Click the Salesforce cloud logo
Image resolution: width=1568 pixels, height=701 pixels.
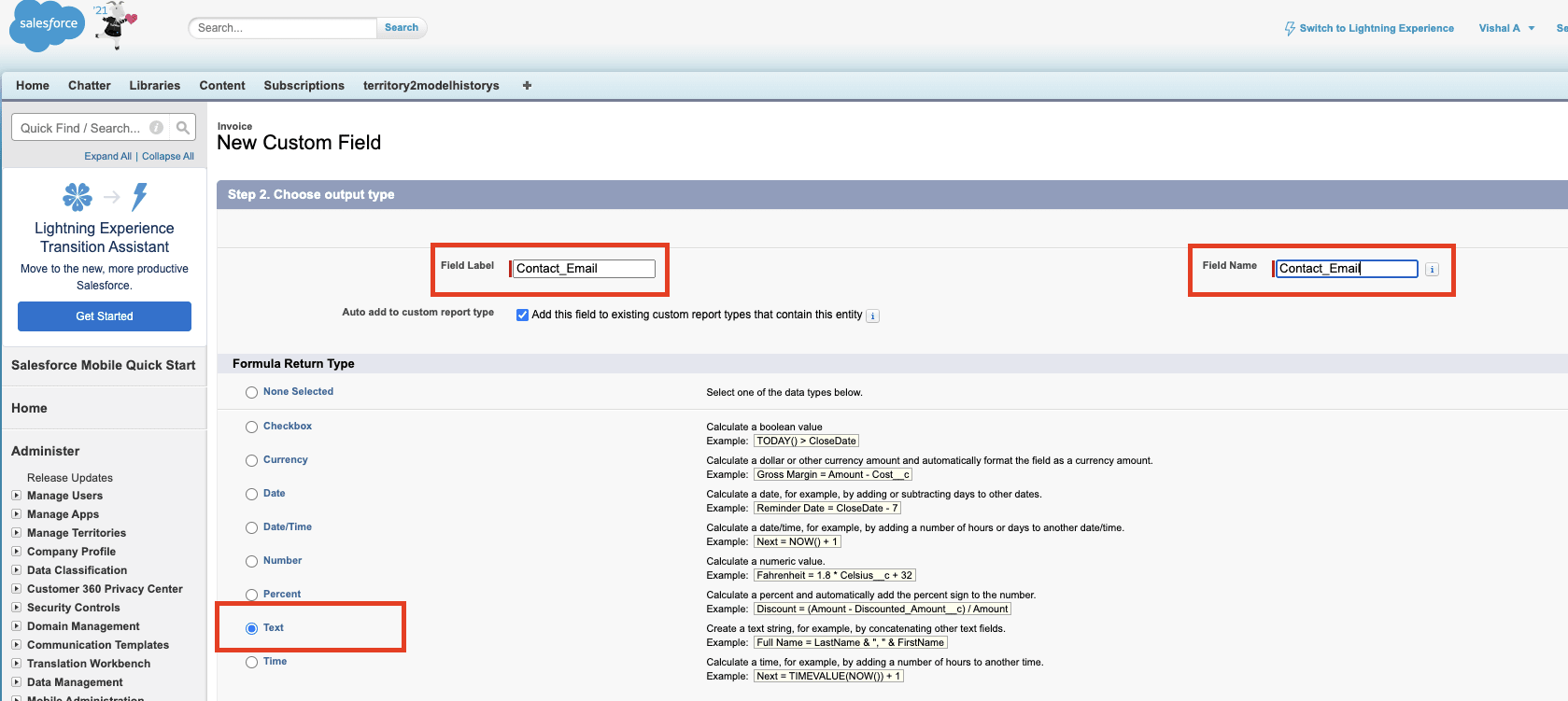point(48,25)
